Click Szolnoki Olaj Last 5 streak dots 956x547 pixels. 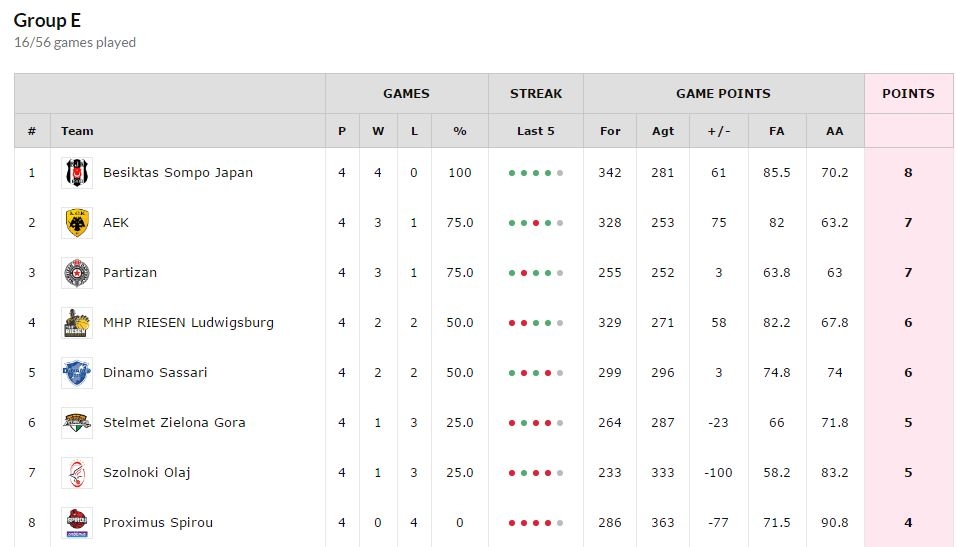(536, 473)
